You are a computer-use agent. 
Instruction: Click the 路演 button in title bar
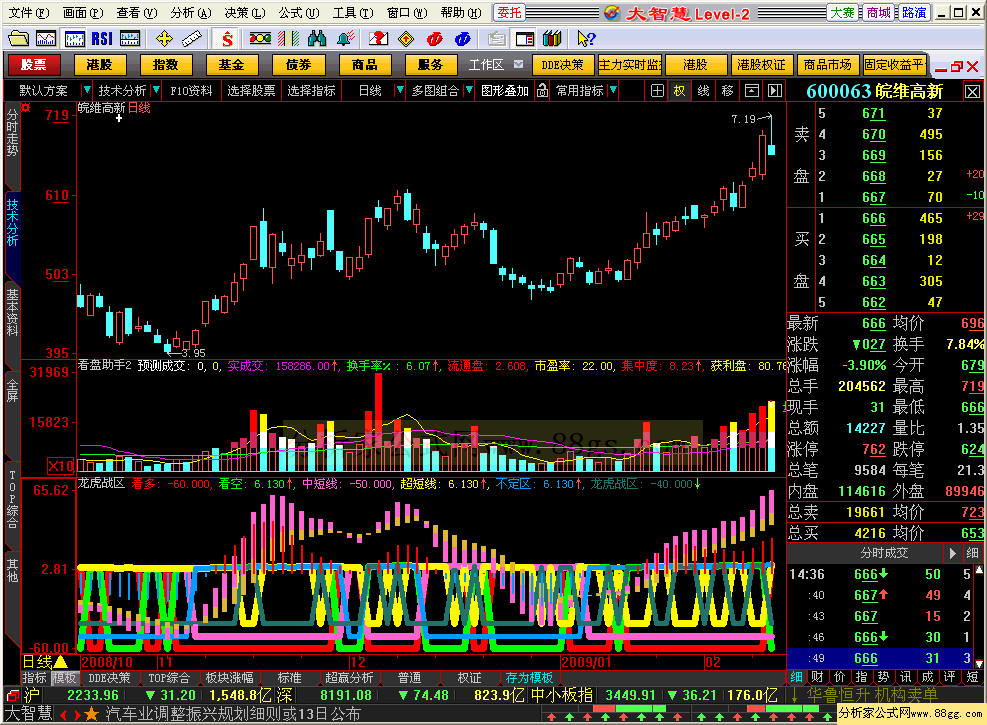(914, 13)
